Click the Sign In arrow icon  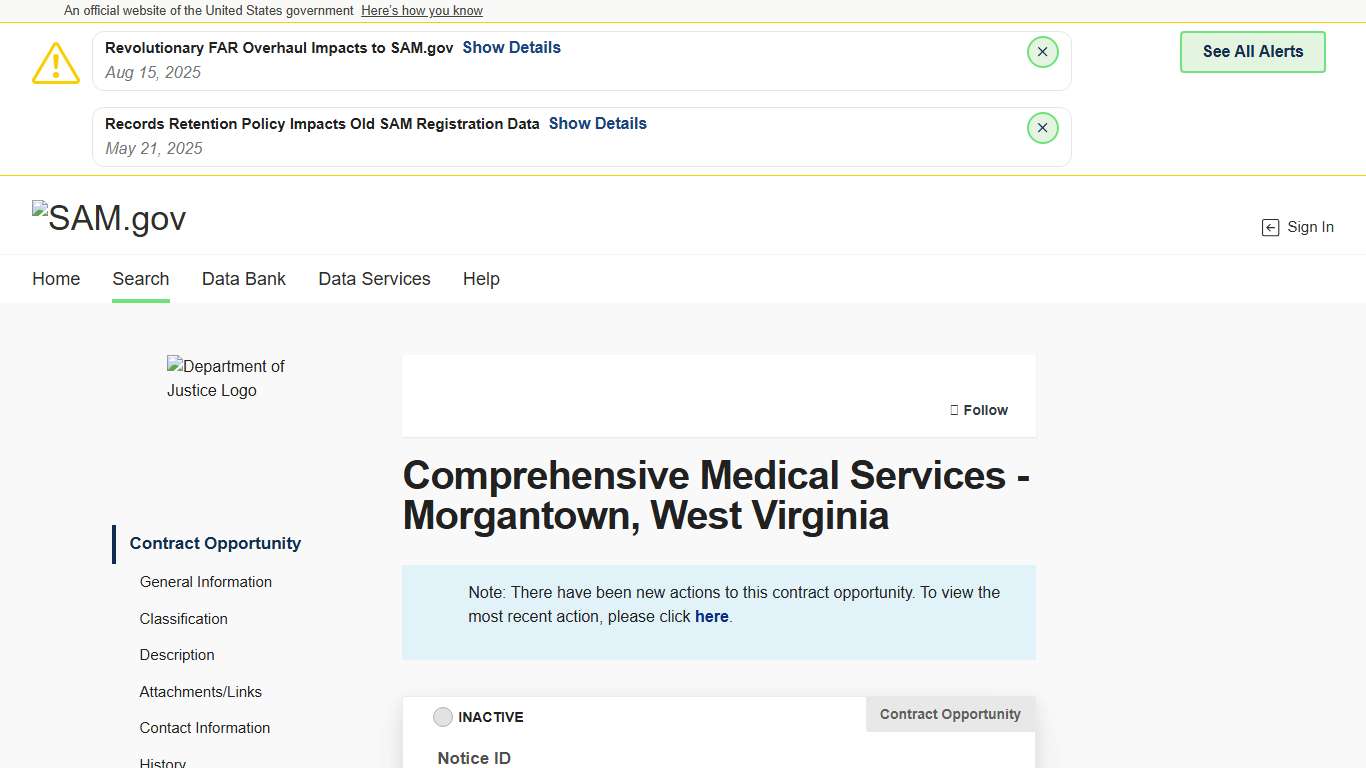pos(1270,228)
